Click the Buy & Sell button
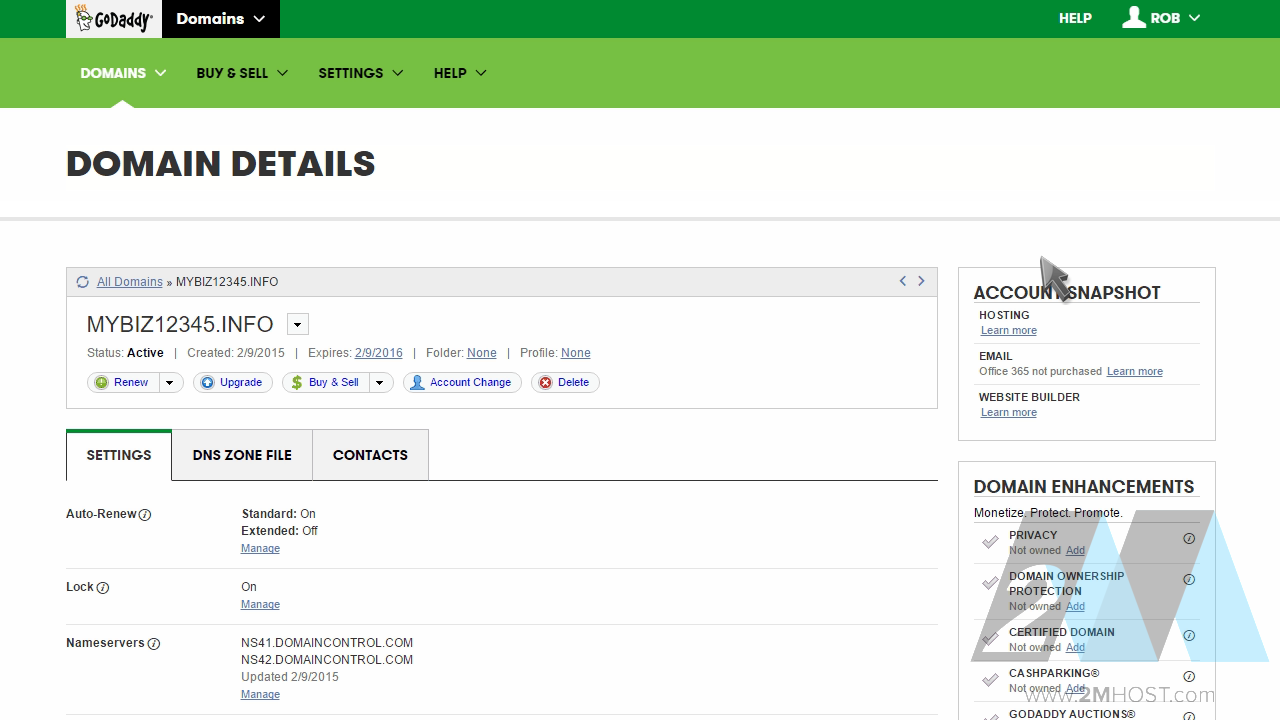The image size is (1280, 720). pyautogui.click(x=326, y=382)
